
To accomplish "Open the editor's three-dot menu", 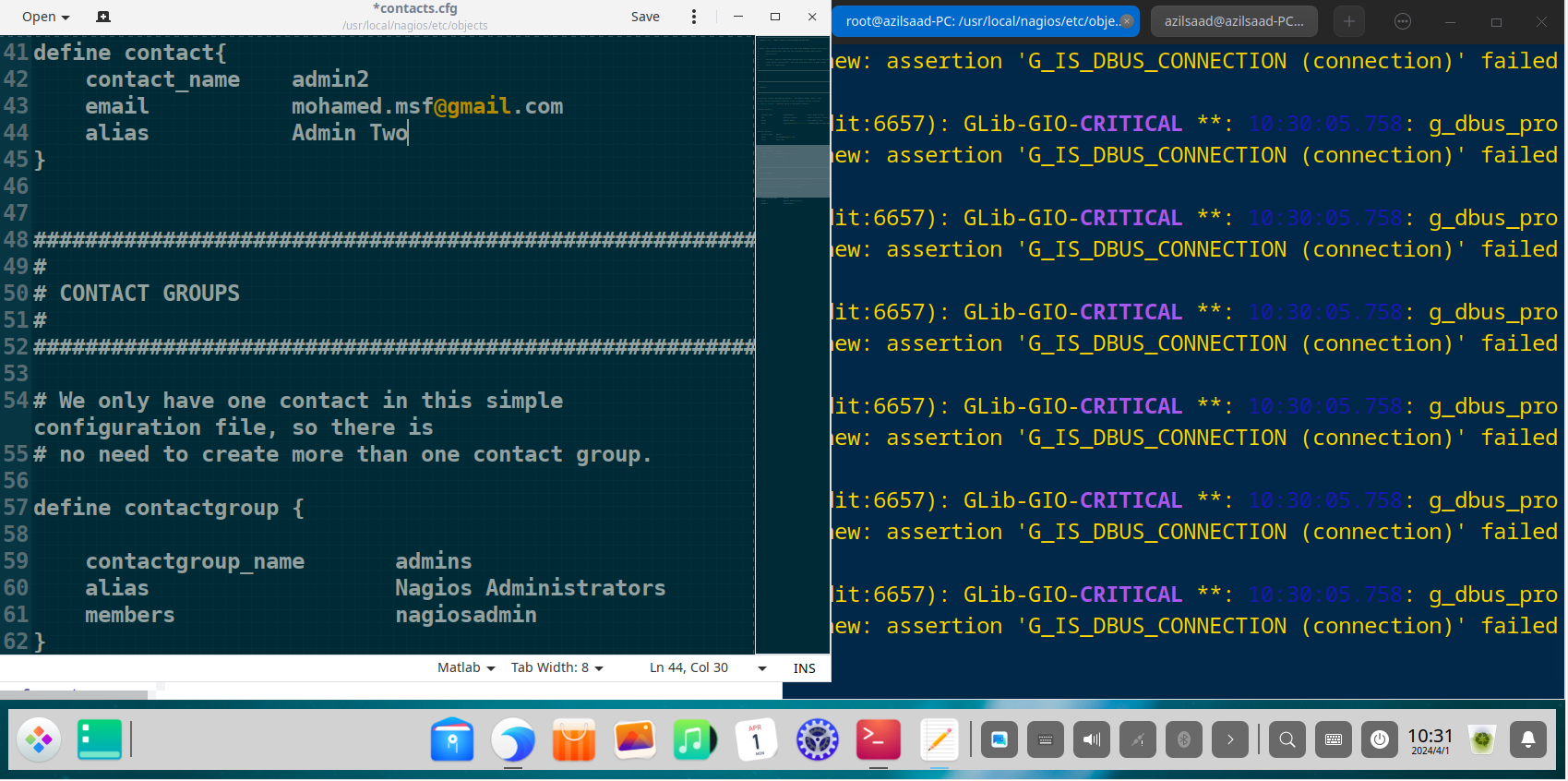I will [x=694, y=17].
